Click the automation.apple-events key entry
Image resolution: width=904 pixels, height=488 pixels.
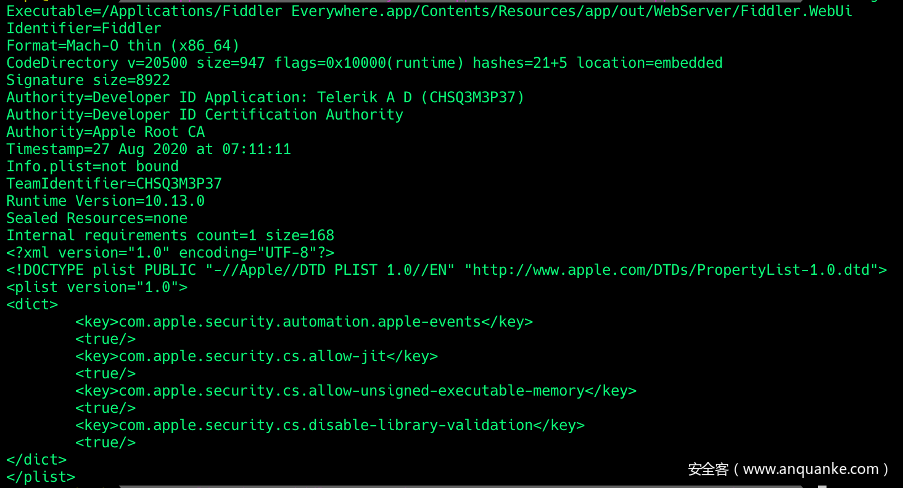click(x=304, y=322)
